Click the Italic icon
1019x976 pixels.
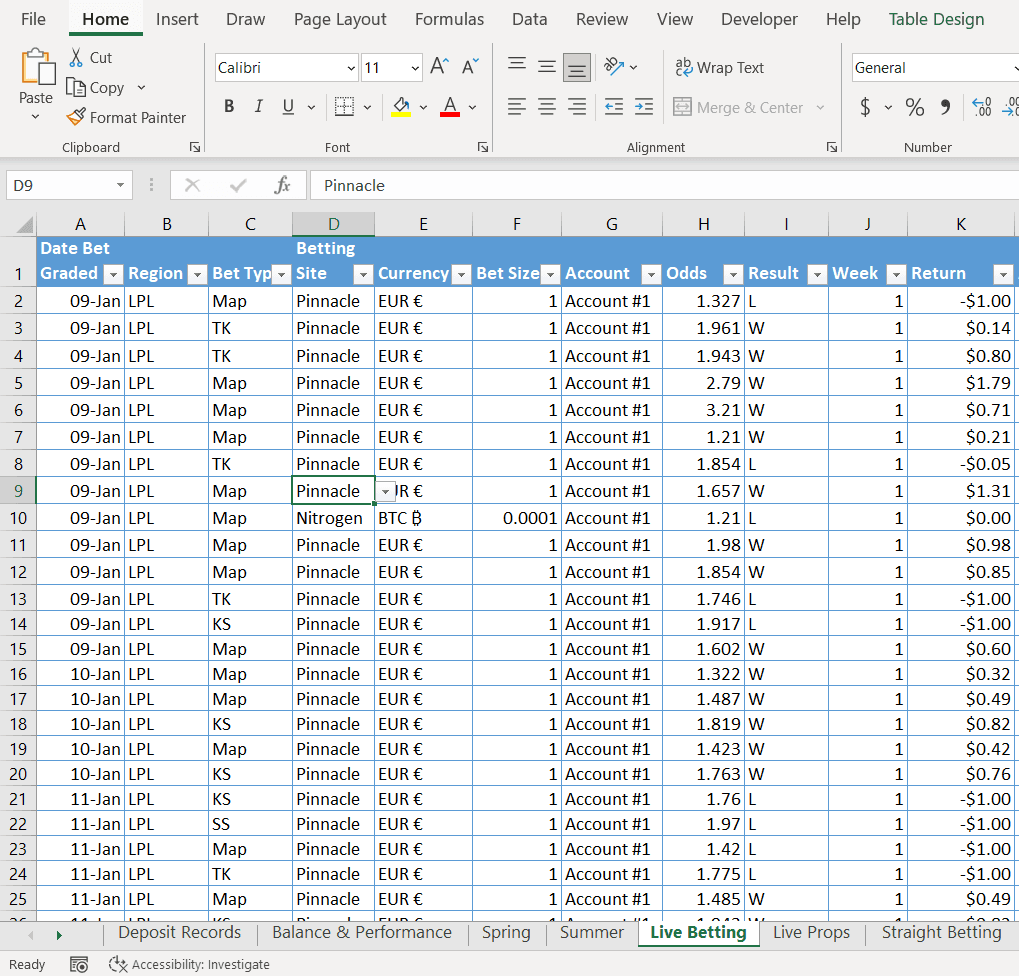(x=258, y=106)
